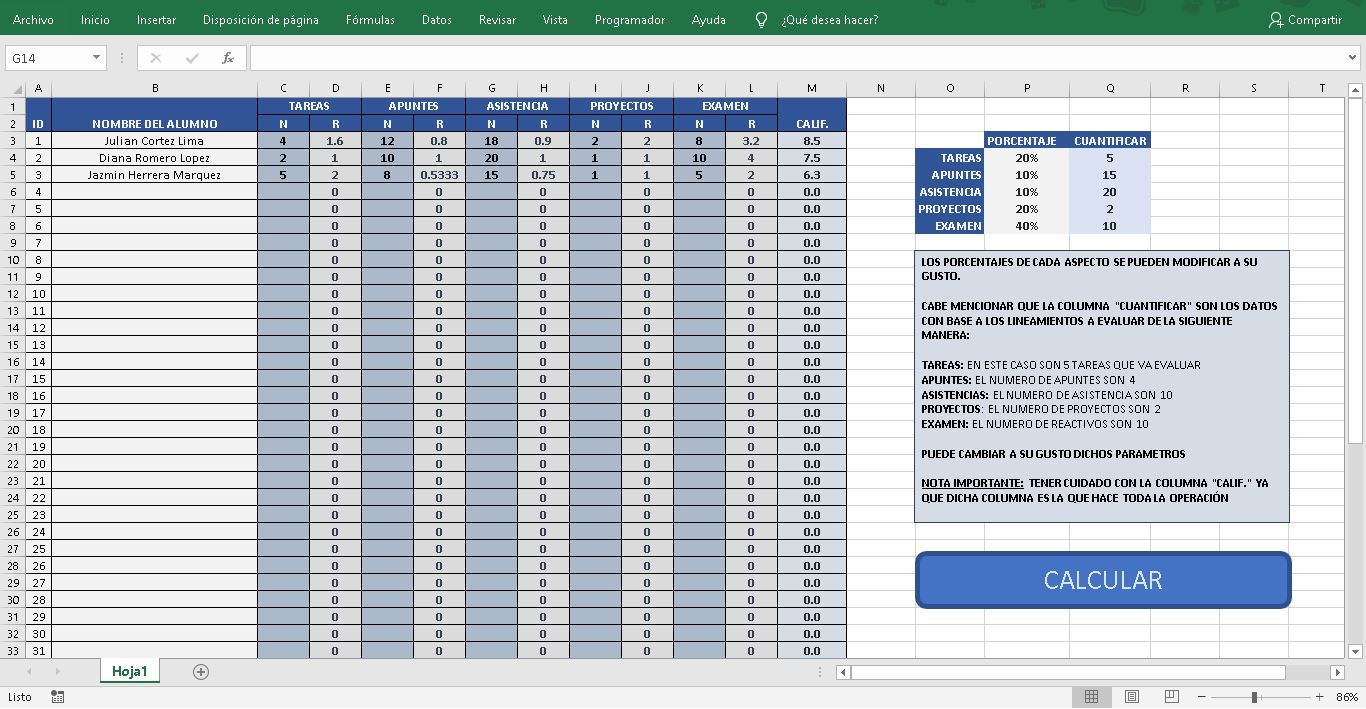Screen dimensions: 1366x709
Task: Click the 86% zoom level
Action: (1347, 697)
